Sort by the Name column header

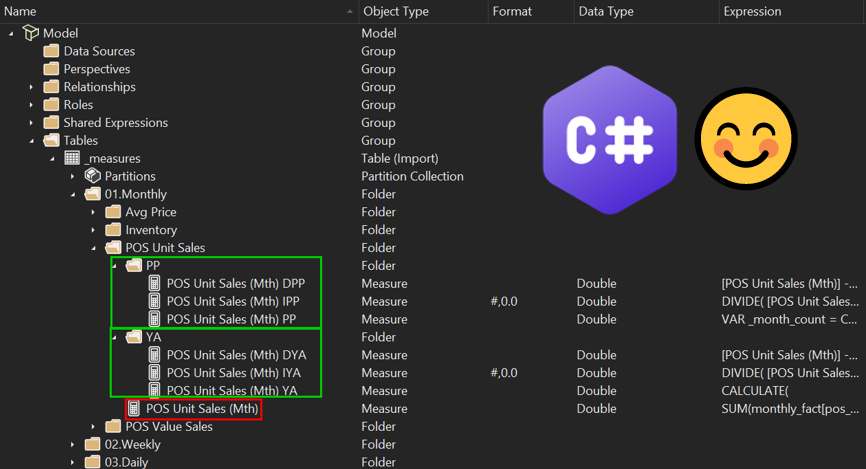pos(179,11)
